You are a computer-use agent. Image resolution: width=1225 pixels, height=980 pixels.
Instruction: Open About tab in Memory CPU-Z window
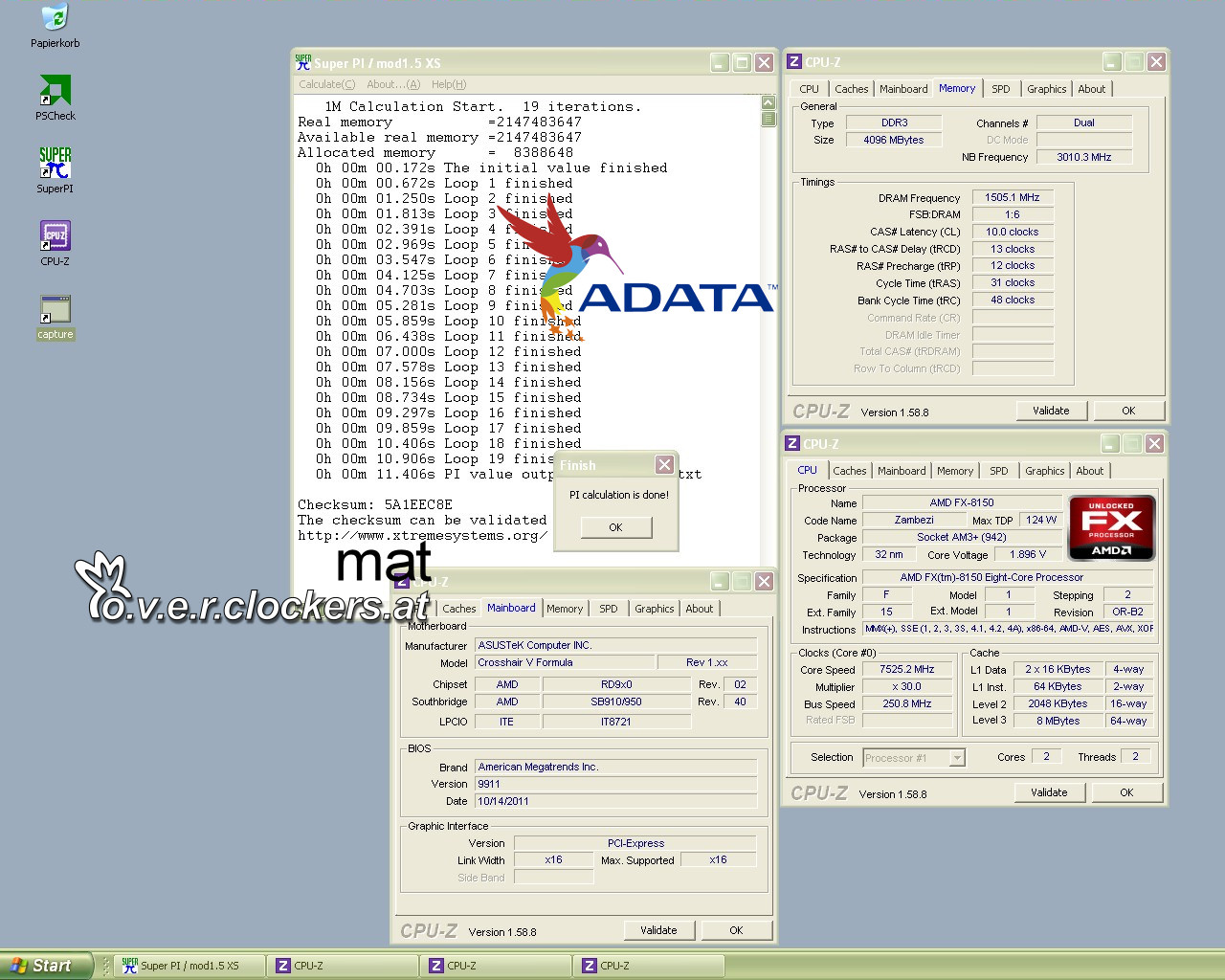1092,89
